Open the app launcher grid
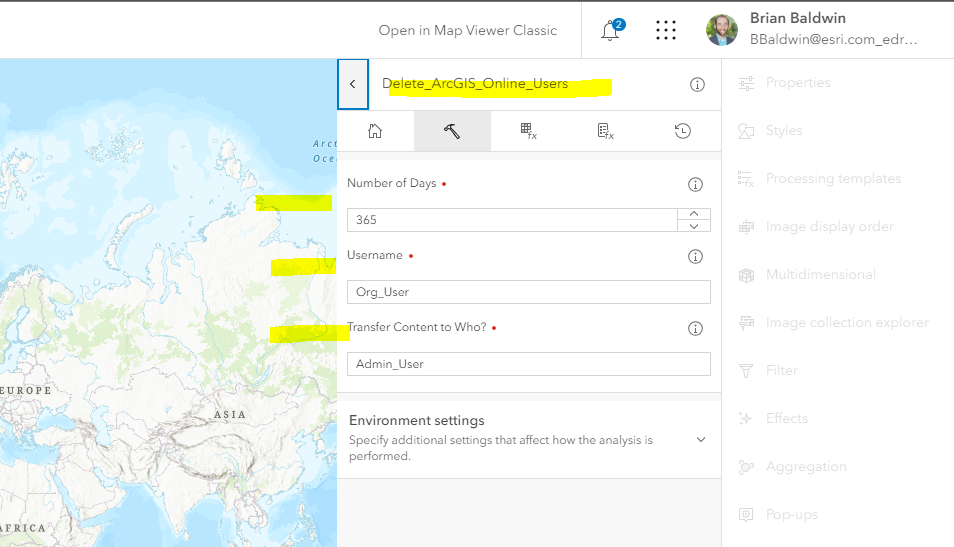This screenshot has height=547, width=954. (666, 30)
